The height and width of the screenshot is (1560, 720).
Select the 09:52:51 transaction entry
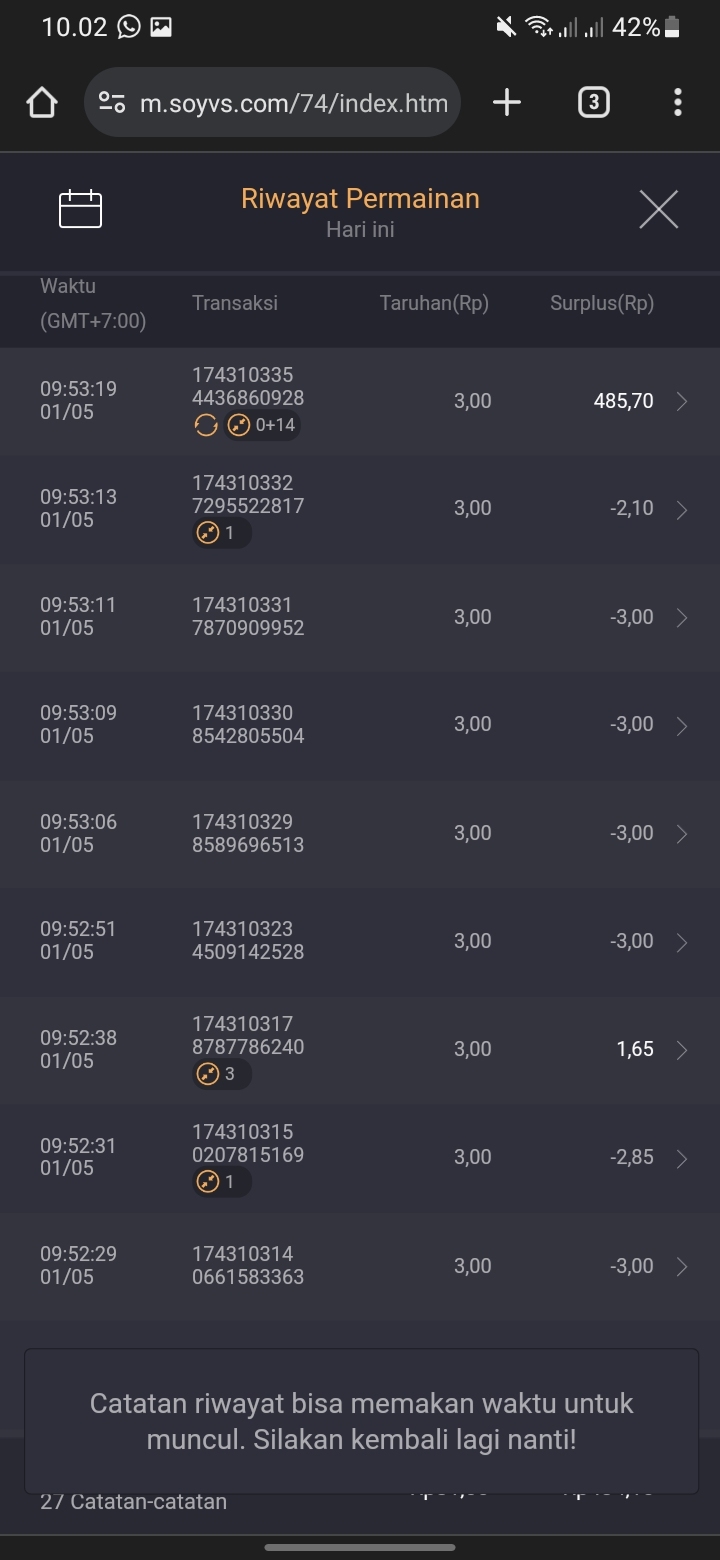click(x=360, y=941)
